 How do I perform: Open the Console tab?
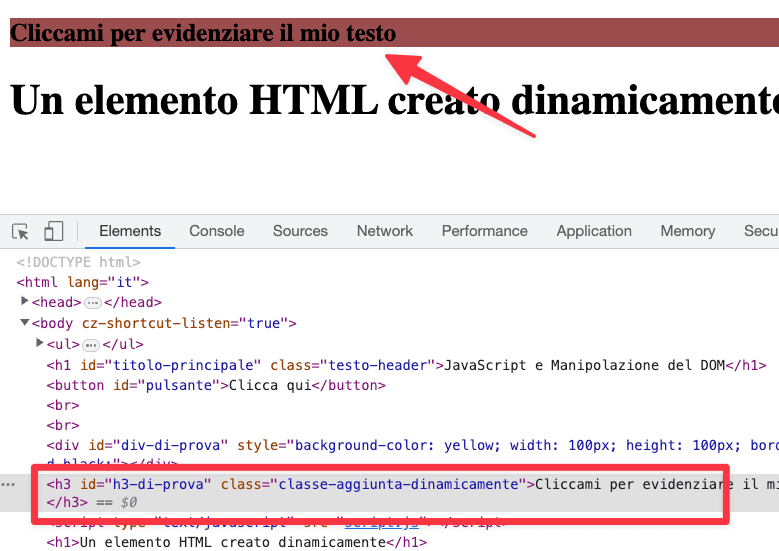[x=217, y=231]
